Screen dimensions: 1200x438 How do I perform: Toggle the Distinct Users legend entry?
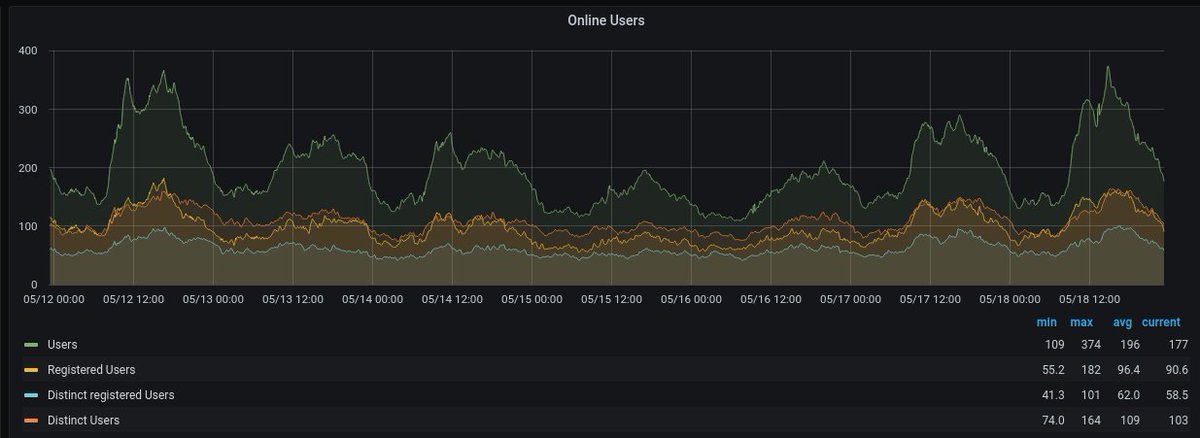tap(83, 420)
